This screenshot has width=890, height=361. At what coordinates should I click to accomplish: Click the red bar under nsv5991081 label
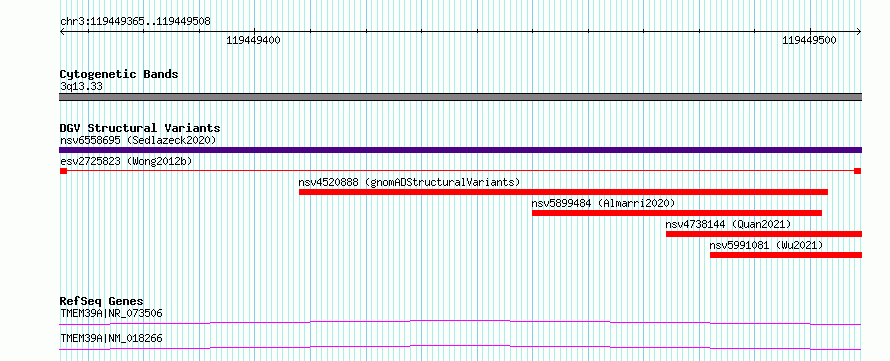pos(786,255)
